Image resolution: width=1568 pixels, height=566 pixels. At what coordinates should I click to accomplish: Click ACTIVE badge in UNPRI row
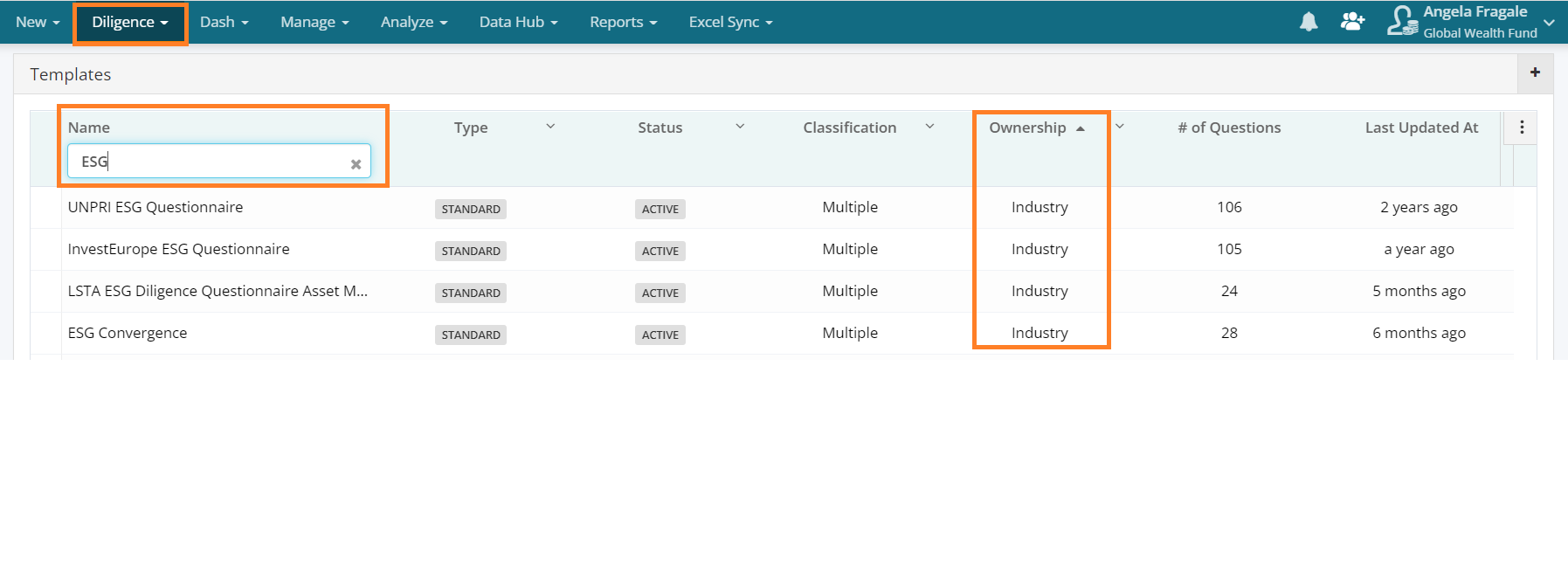point(660,209)
